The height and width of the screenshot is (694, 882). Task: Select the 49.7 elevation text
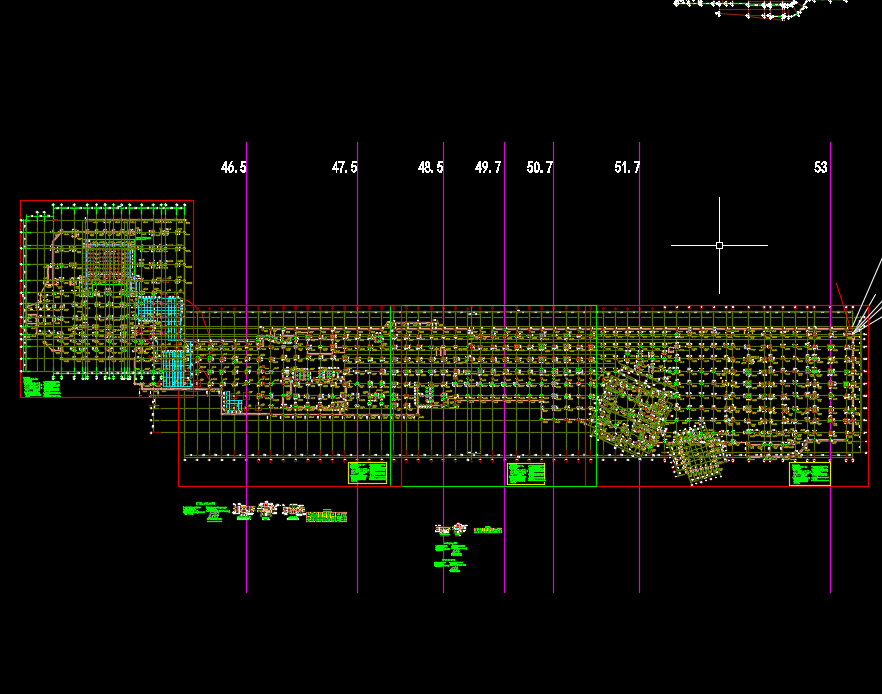(x=488, y=168)
